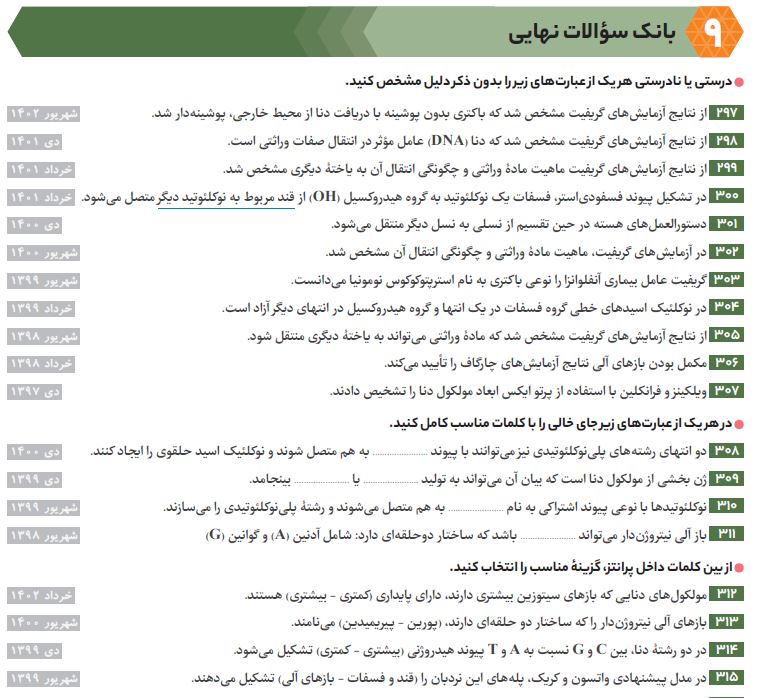This screenshot has height=698, width=761.
Task: Click the شهریور ۱۳۹۹ tag on question ۳۰۳ row
Action: pos(44,281)
